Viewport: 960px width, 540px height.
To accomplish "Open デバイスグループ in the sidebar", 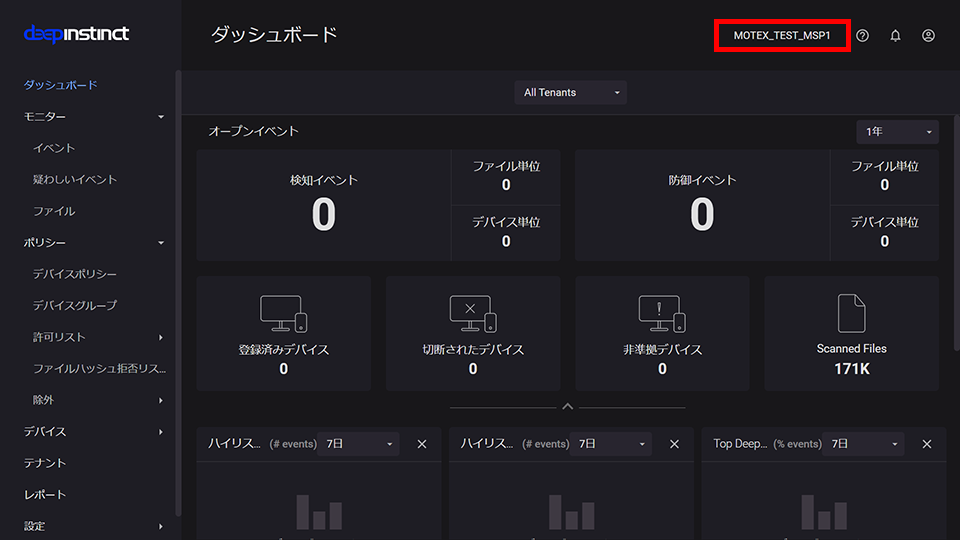I will click(75, 306).
